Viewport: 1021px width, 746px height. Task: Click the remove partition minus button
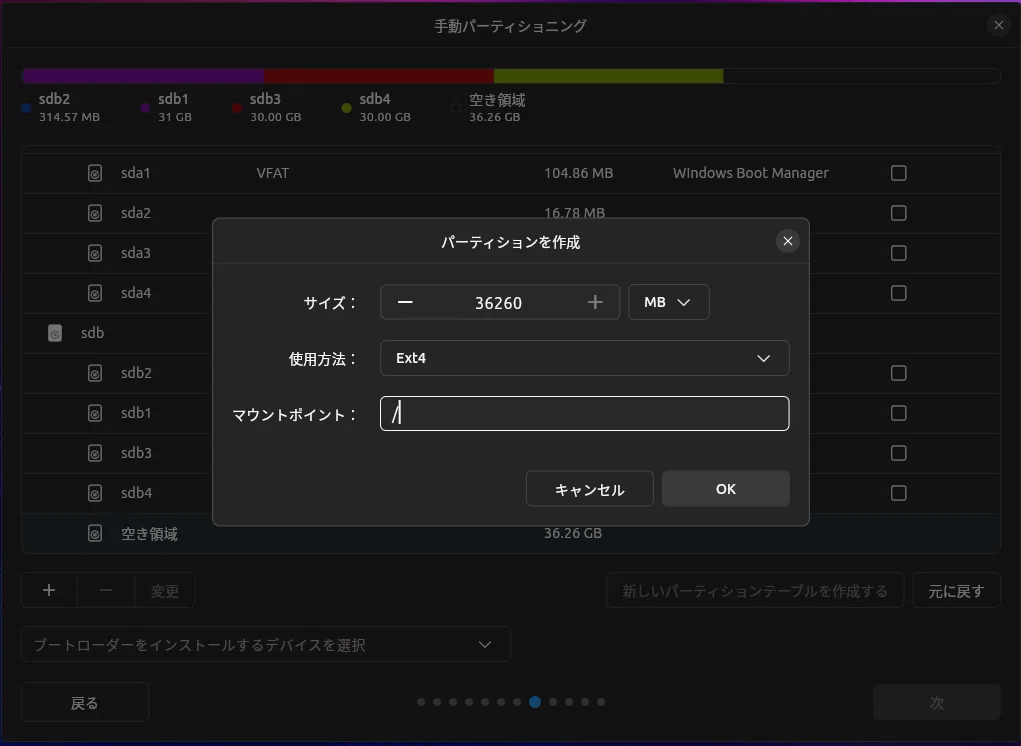coord(105,590)
